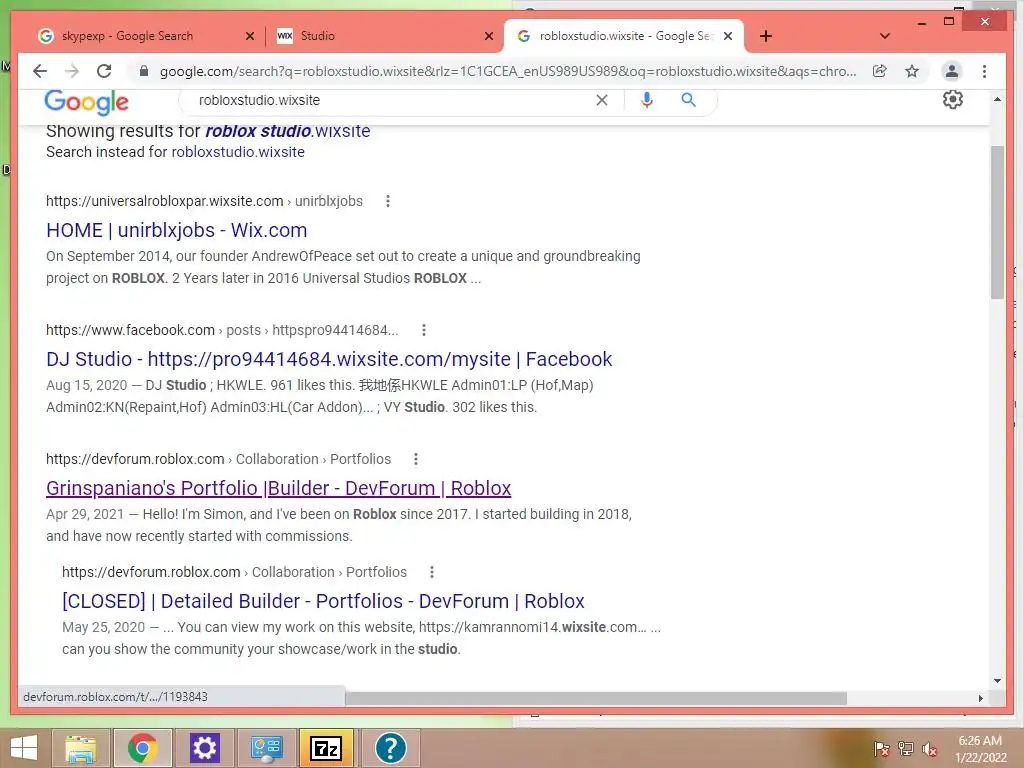Open the help question-mark taskbar app
The width and height of the screenshot is (1024, 768).
pos(391,748)
